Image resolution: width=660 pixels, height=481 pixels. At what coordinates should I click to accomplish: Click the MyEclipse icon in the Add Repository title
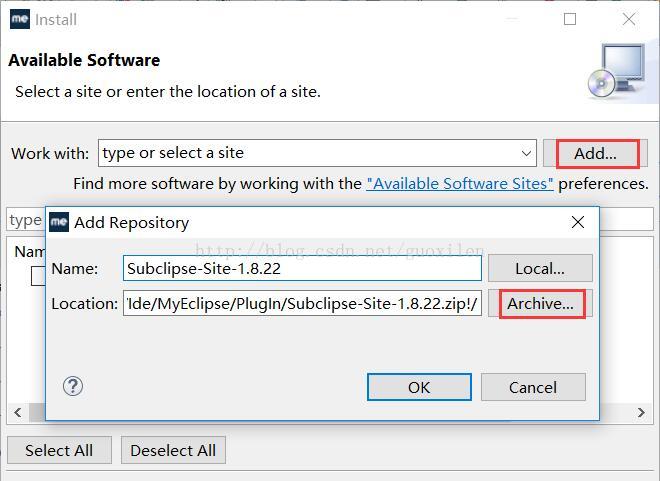point(59,222)
